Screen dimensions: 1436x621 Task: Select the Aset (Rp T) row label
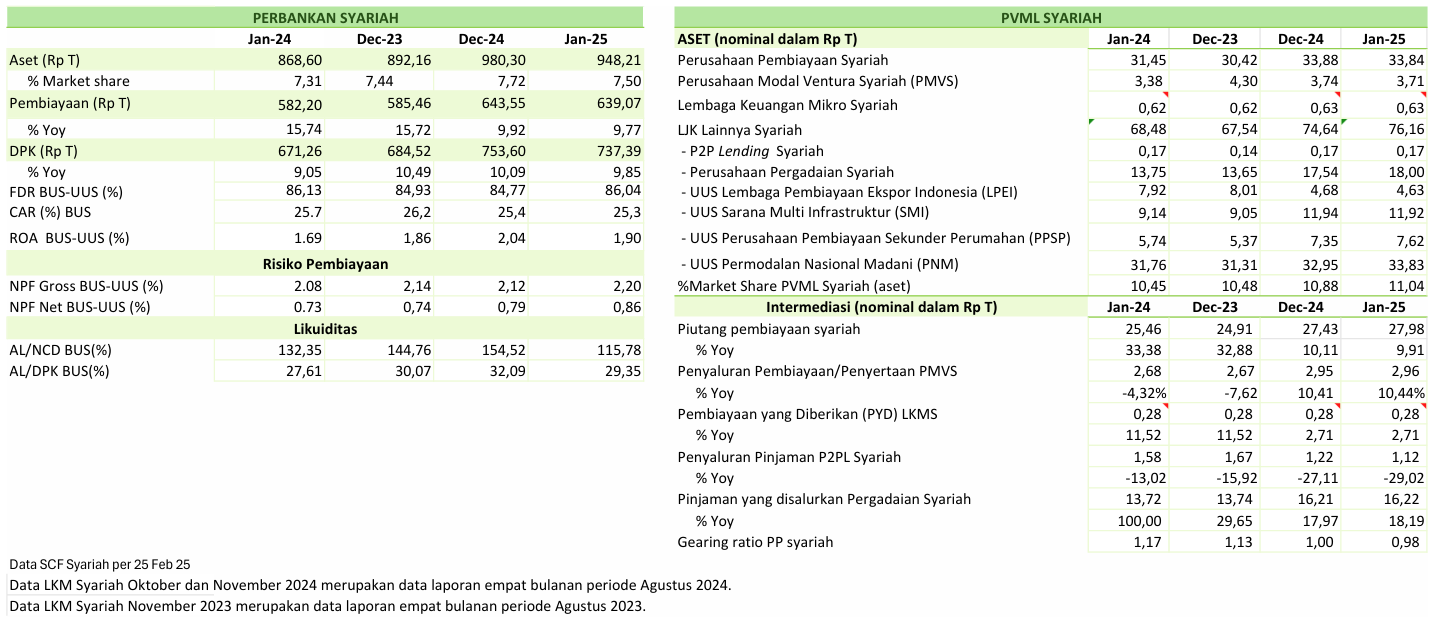(44, 60)
